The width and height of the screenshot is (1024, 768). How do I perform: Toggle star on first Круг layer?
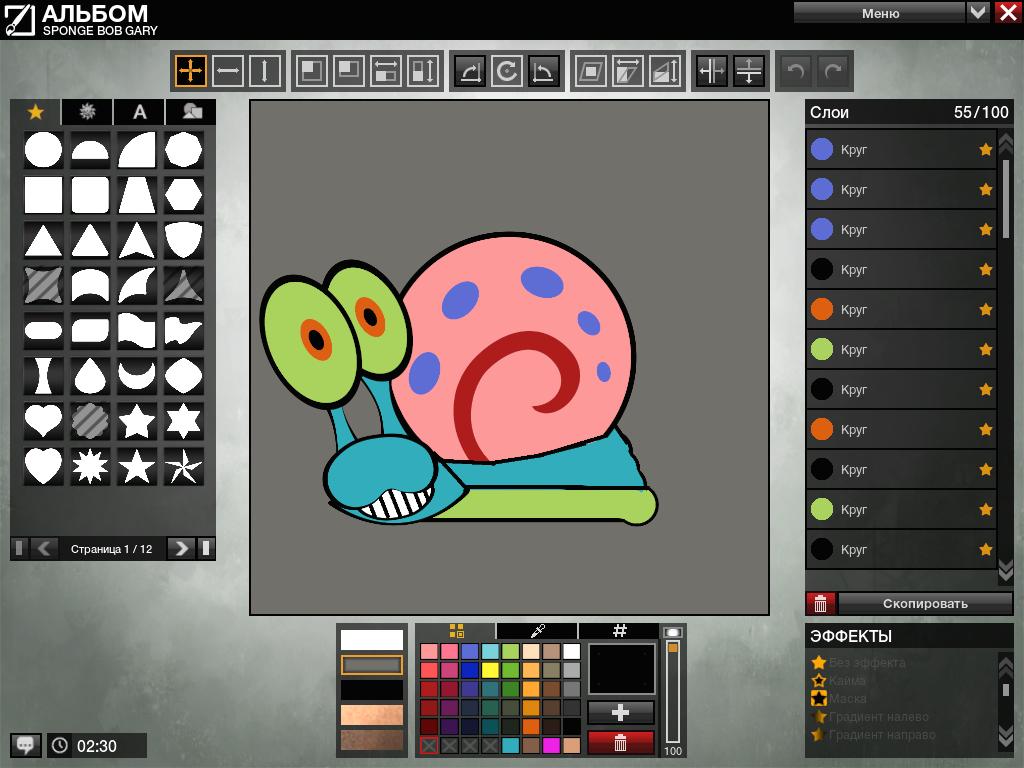(x=985, y=150)
